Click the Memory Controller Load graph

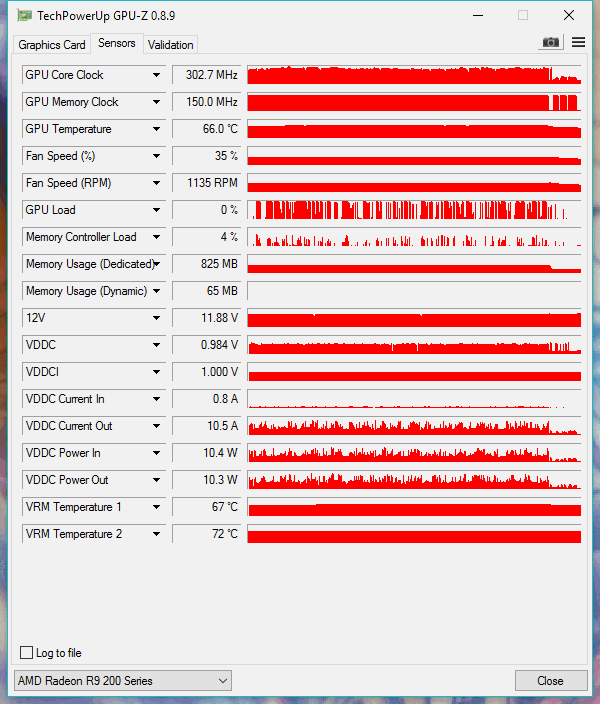414,237
